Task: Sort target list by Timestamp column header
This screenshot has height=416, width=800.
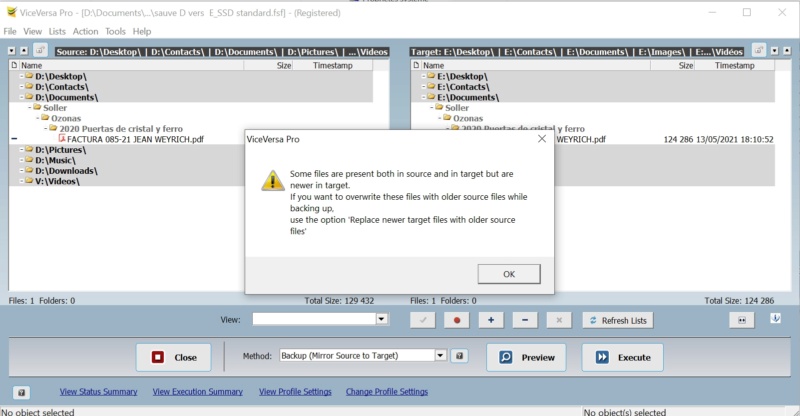Action: point(734,65)
